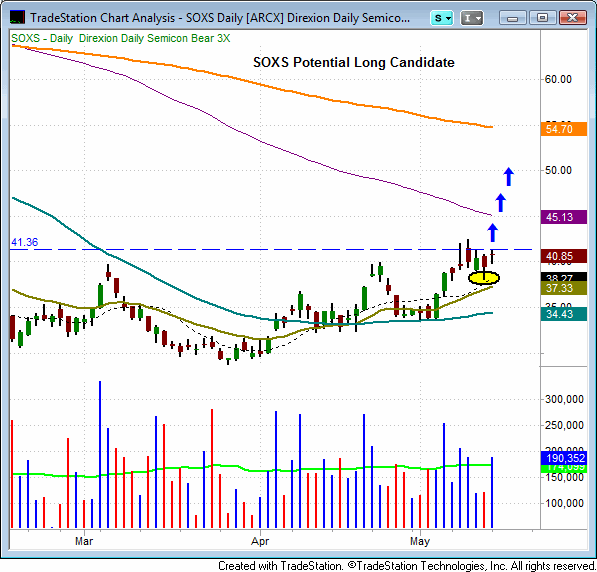Viewport: 597px width, 572px height.
Task: Click the Mar date axis label
Action: 84,541
